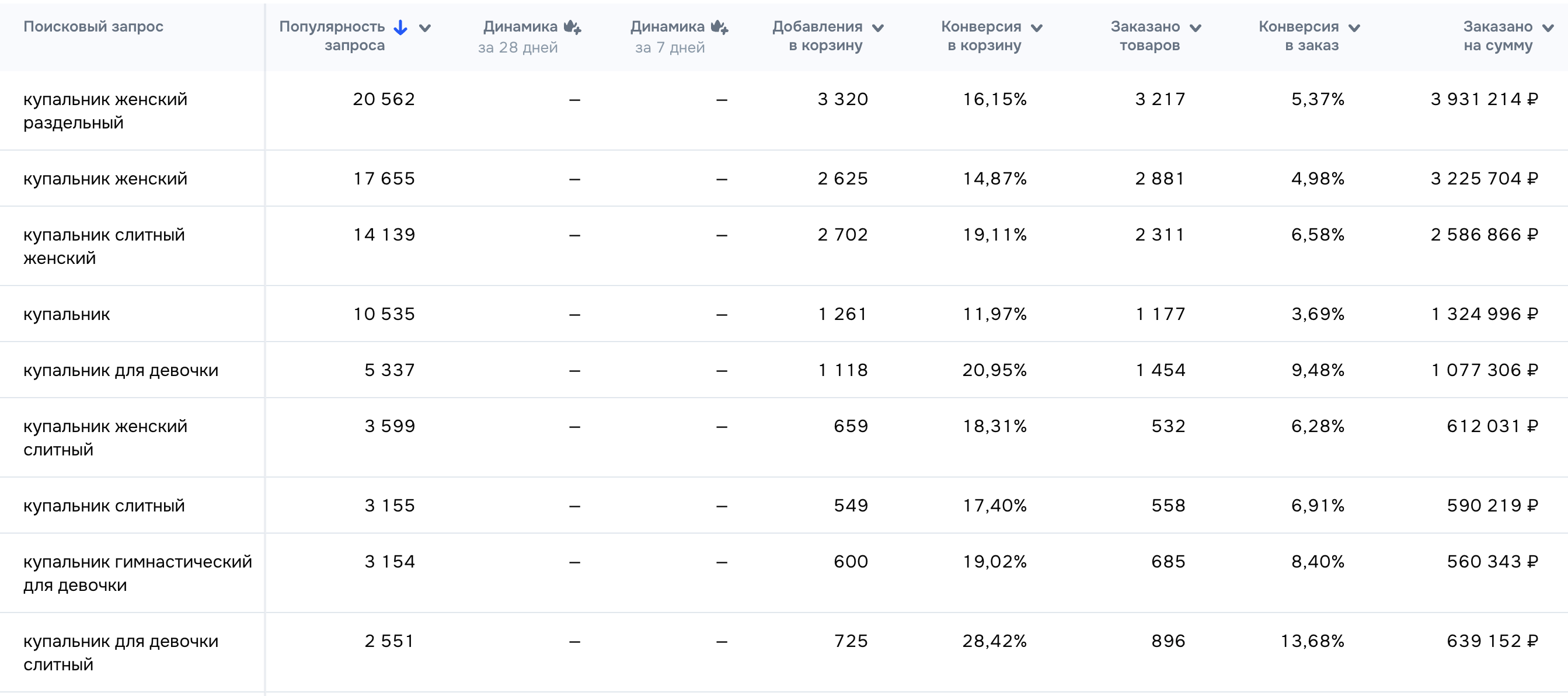Expand the Заказано товаров column chevron
The height and width of the screenshot is (696, 1568).
coord(1196,28)
